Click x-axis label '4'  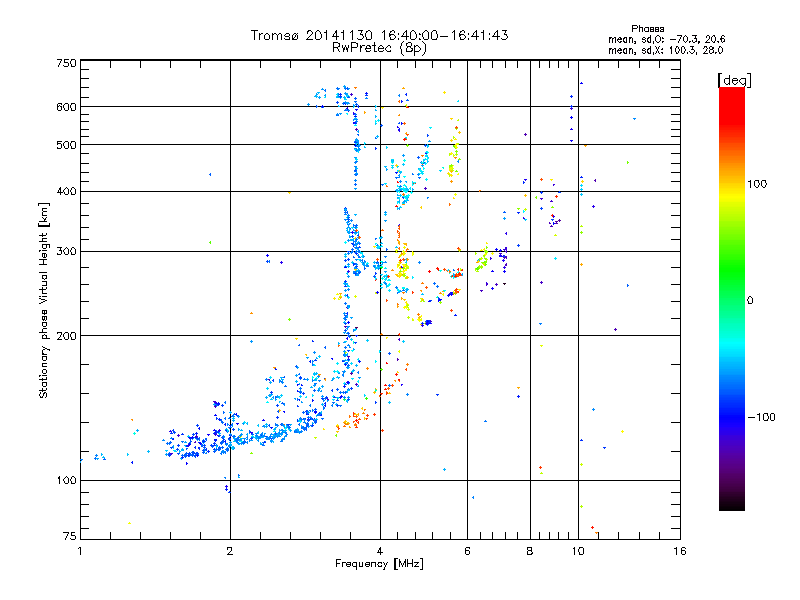pos(380,551)
